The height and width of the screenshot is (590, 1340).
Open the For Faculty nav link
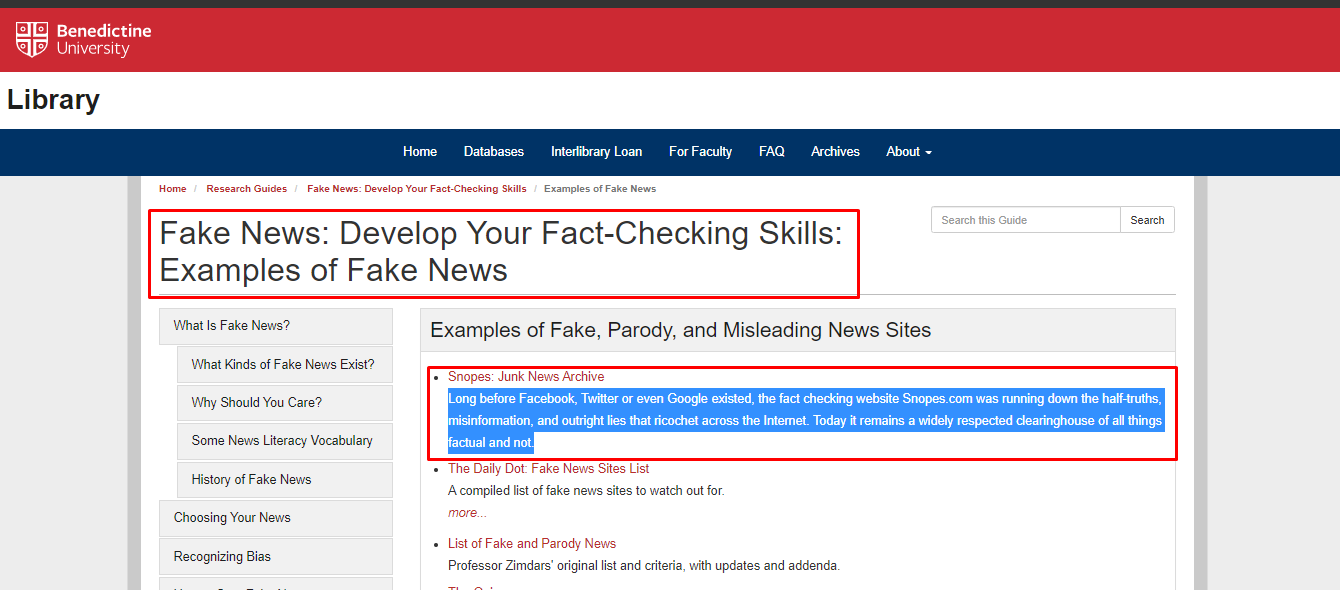[x=700, y=152]
